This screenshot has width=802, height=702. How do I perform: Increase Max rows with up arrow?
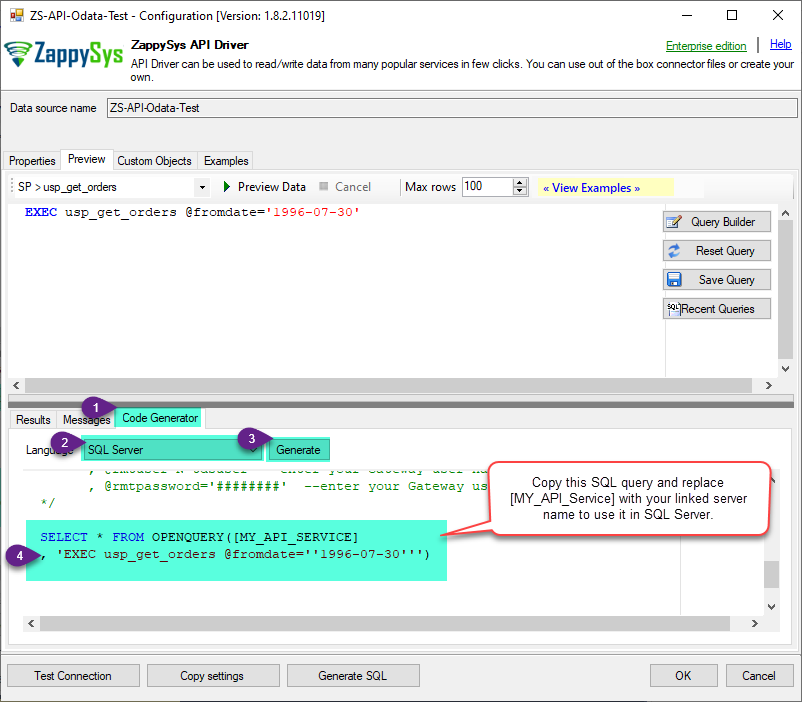[520, 183]
